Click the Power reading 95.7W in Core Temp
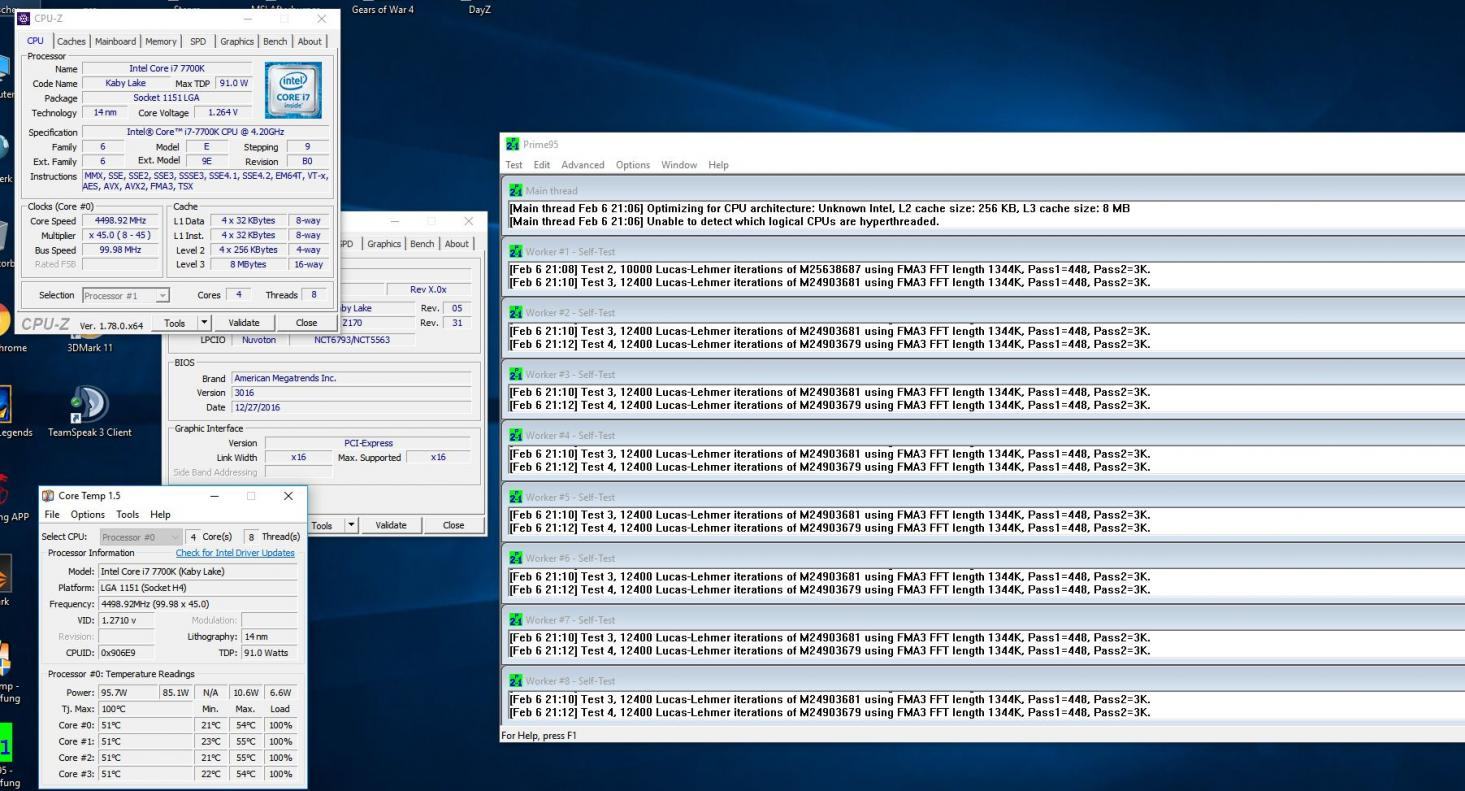1465x791 pixels. tap(127, 692)
